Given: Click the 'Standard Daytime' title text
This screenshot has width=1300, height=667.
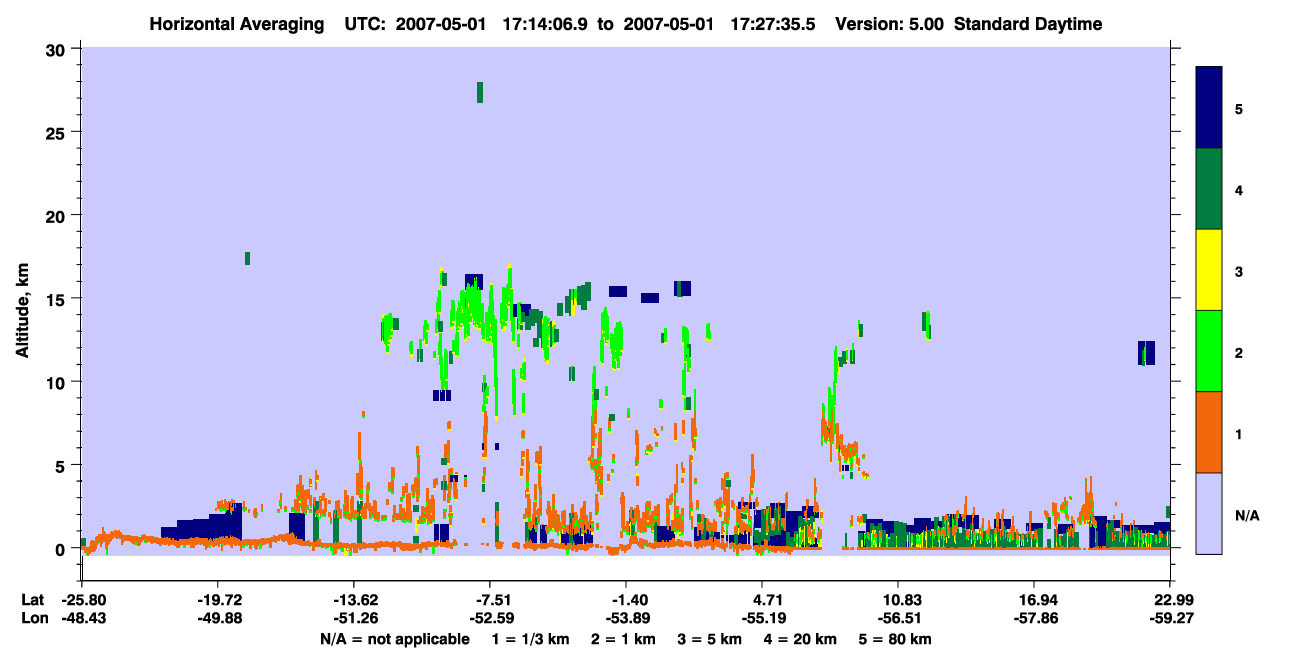Looking at the screenshot, I should tap(1028, 24).
